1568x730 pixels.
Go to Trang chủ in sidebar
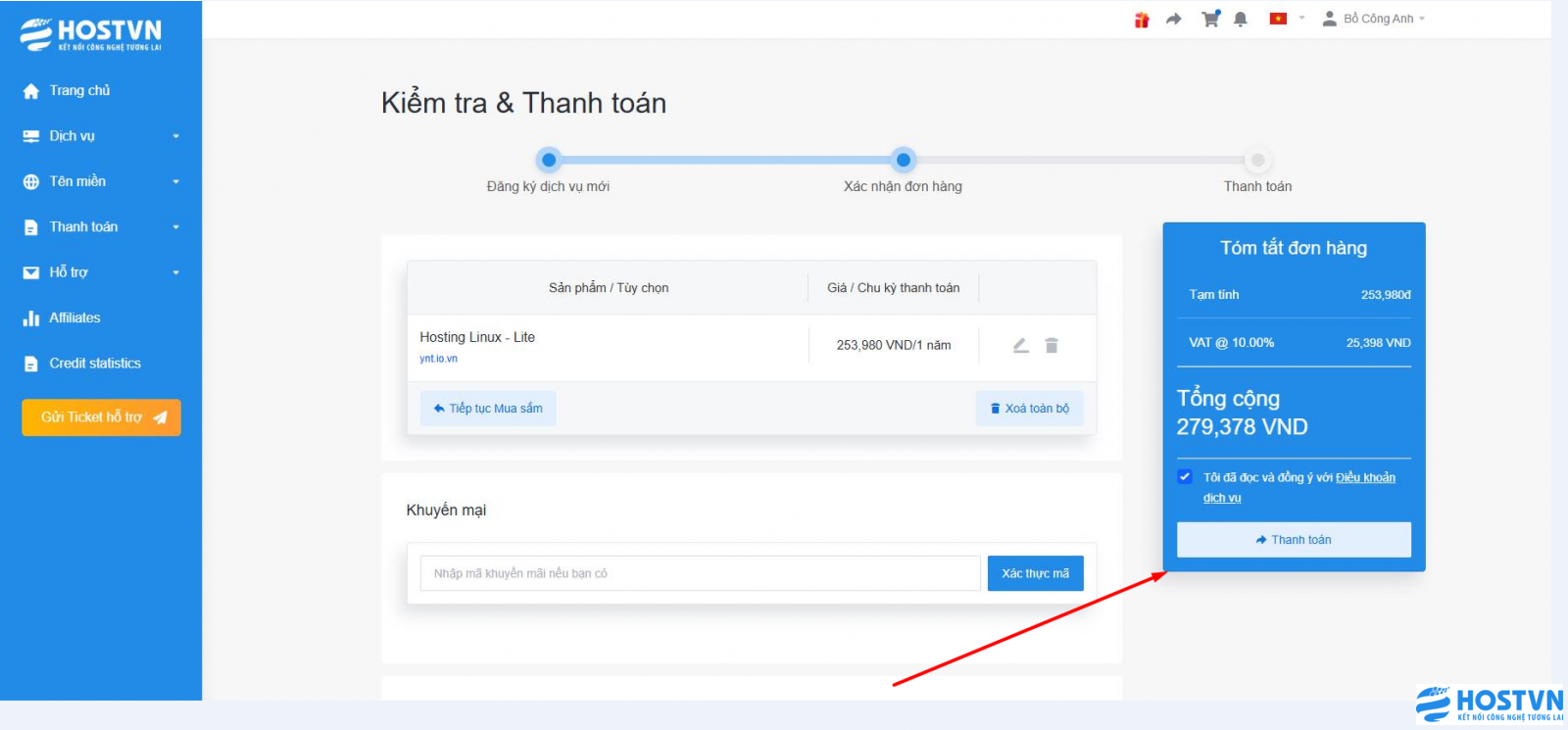[79, 90]
